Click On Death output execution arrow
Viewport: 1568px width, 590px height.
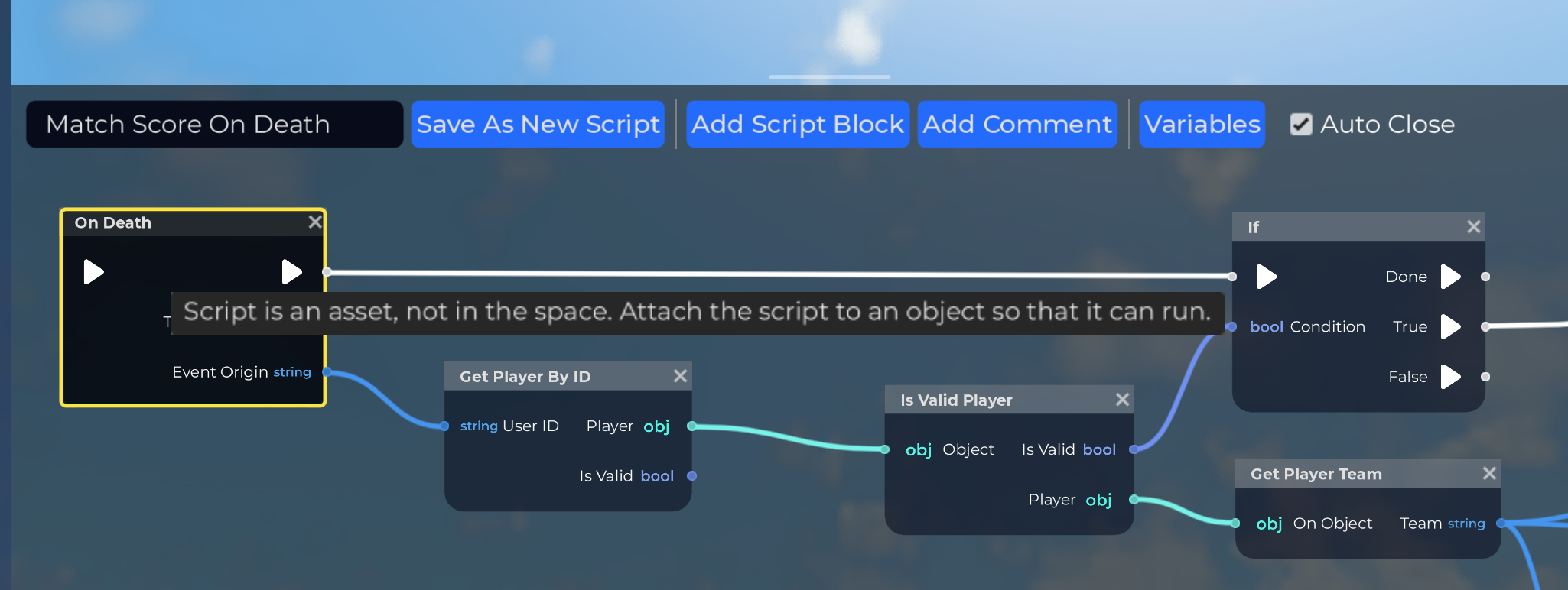[291, 271]
